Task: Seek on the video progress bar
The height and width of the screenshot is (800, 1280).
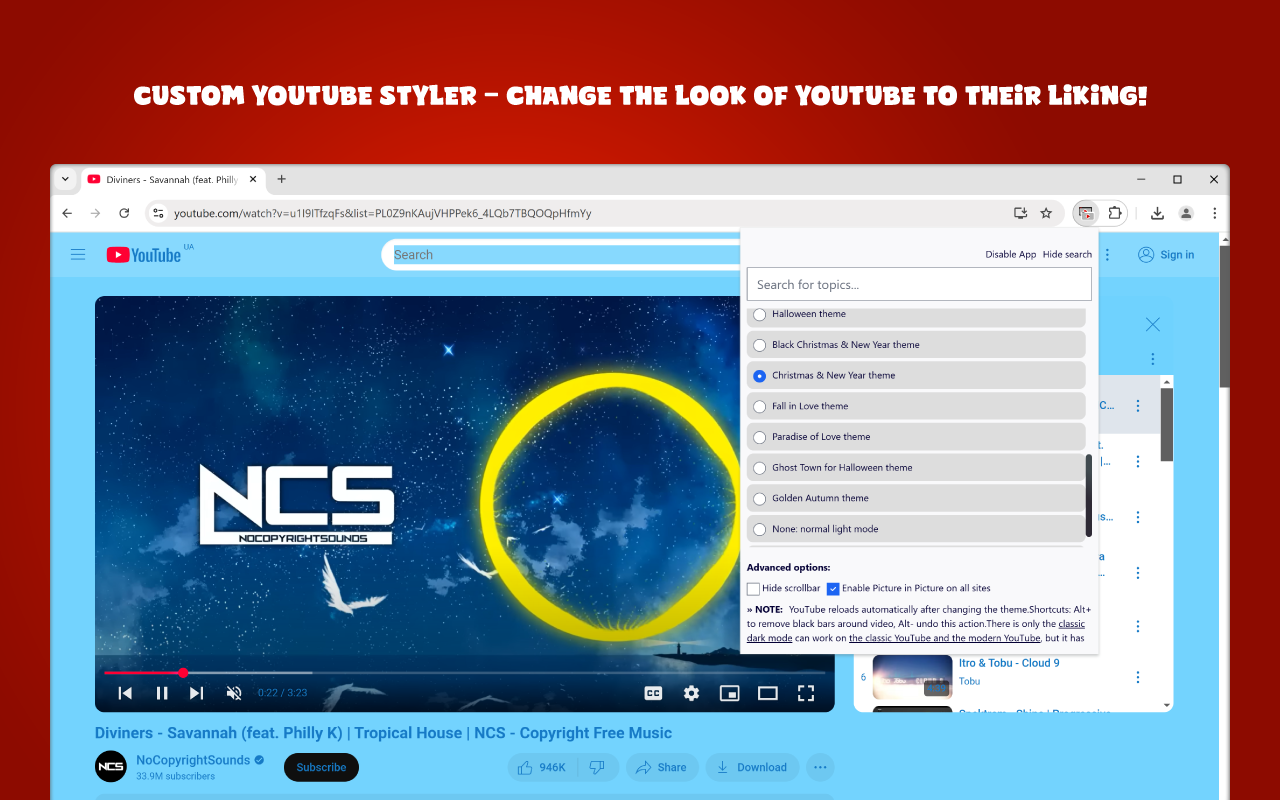Action: [464, 673]
